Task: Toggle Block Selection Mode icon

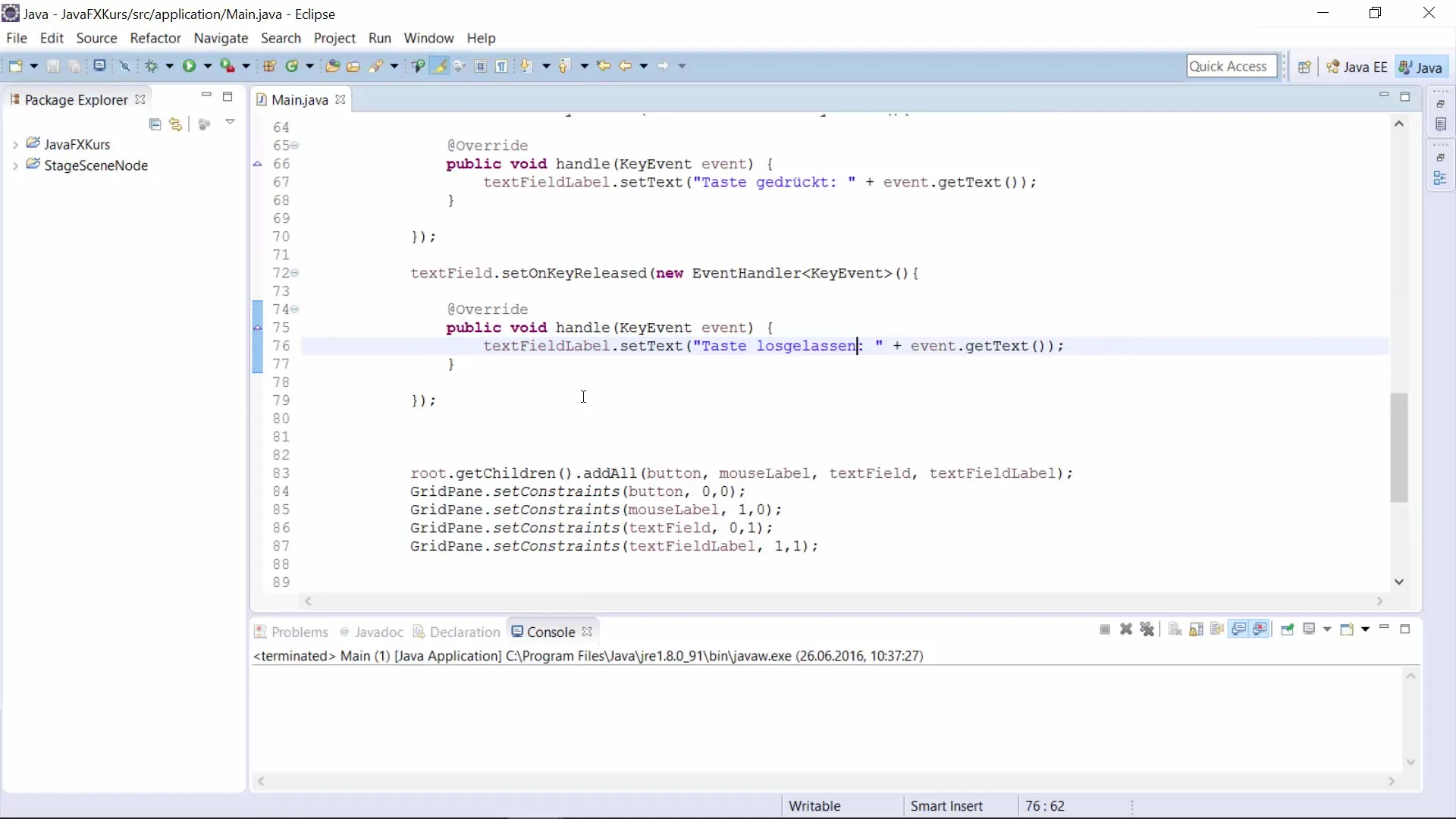Action: point(481,66)
